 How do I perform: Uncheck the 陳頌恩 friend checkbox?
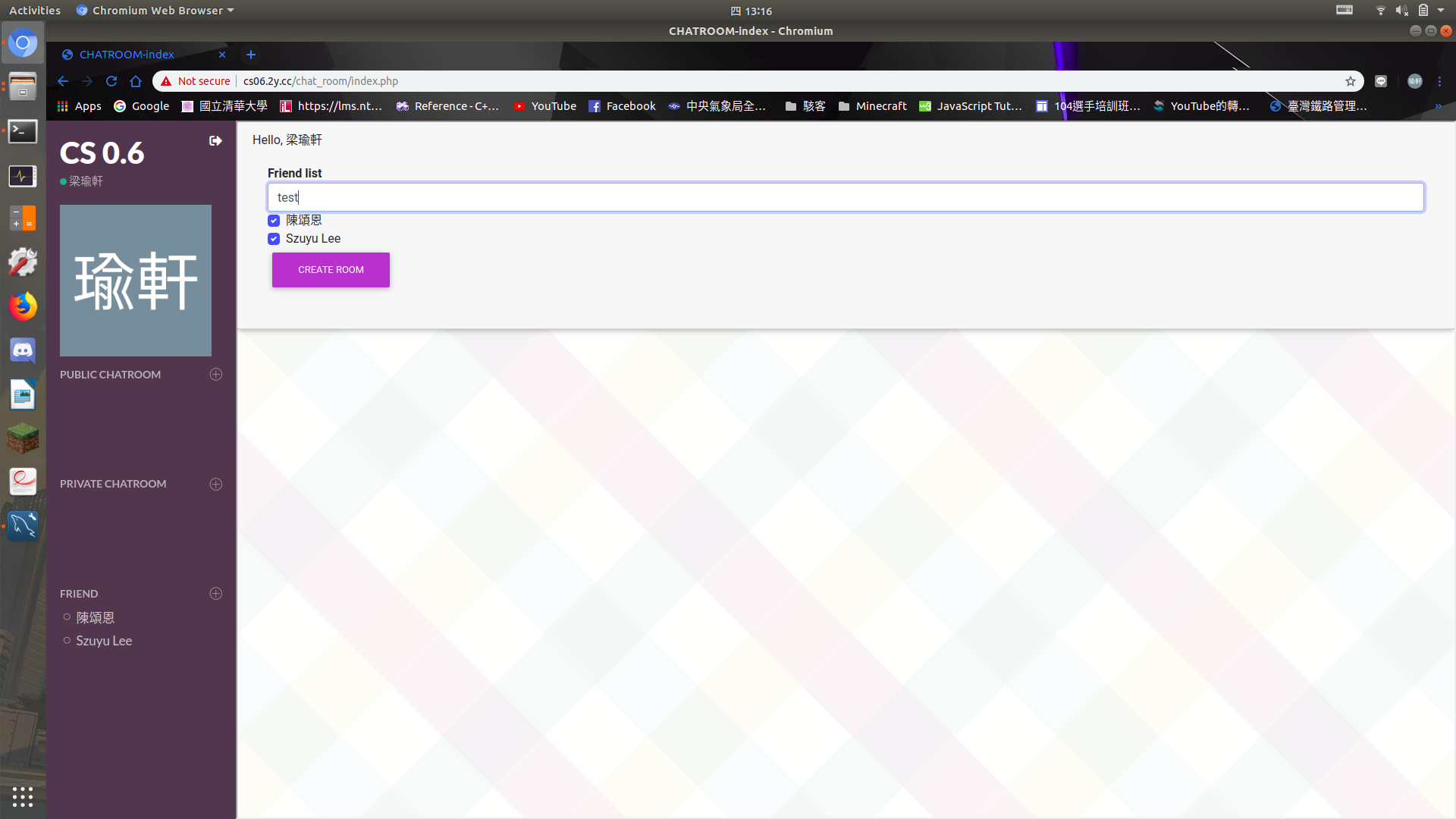tap(274, 221)
